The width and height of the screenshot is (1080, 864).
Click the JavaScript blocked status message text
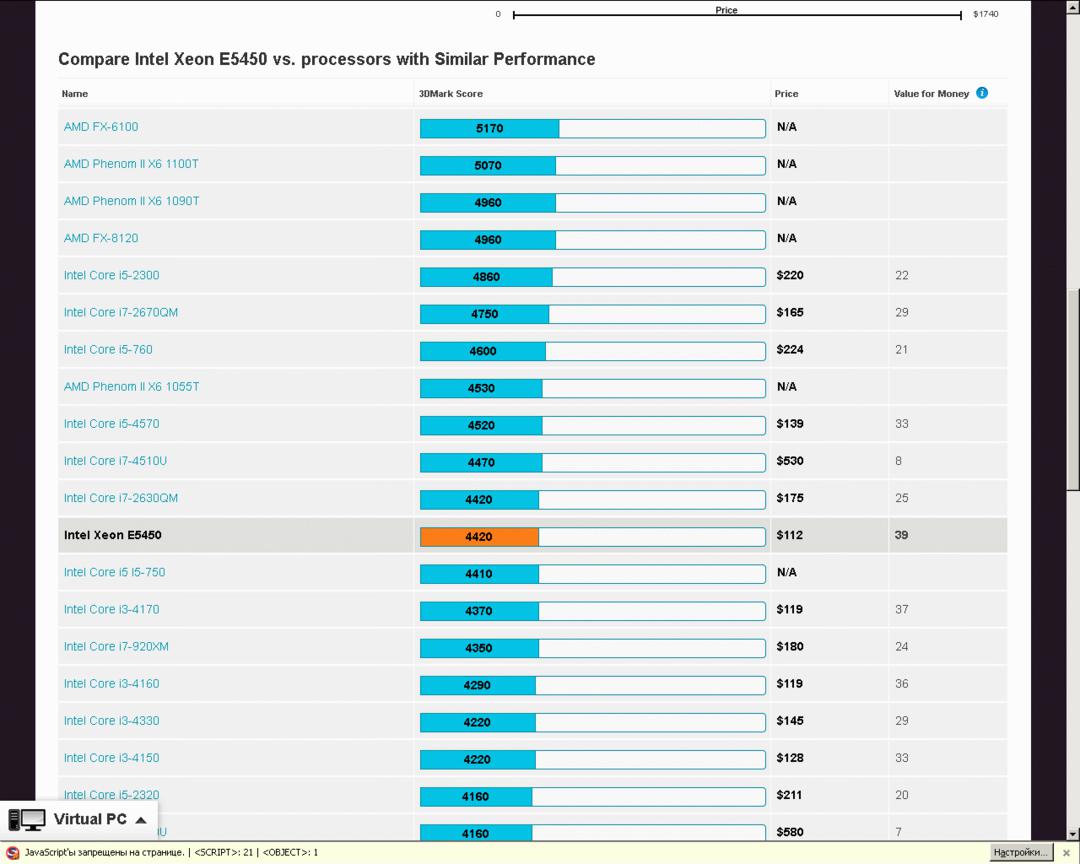tap(172, 853)
